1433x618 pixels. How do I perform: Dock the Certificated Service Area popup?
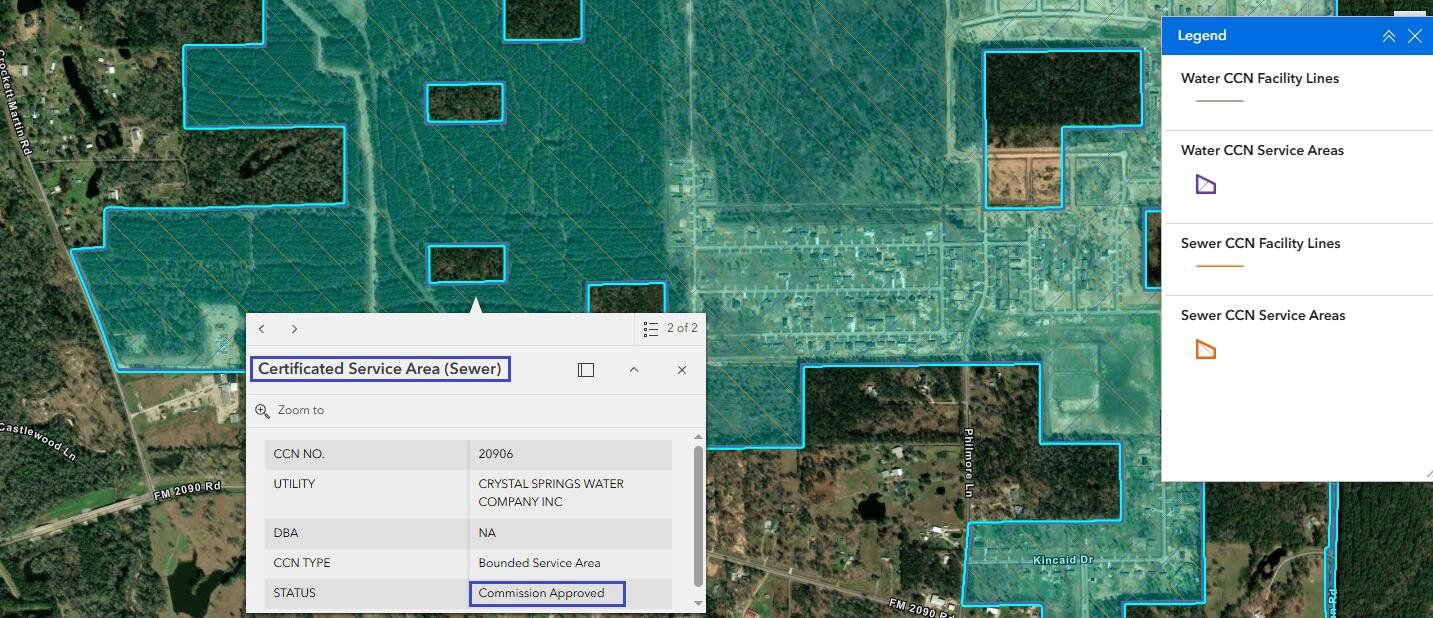(x=586, y=370)
